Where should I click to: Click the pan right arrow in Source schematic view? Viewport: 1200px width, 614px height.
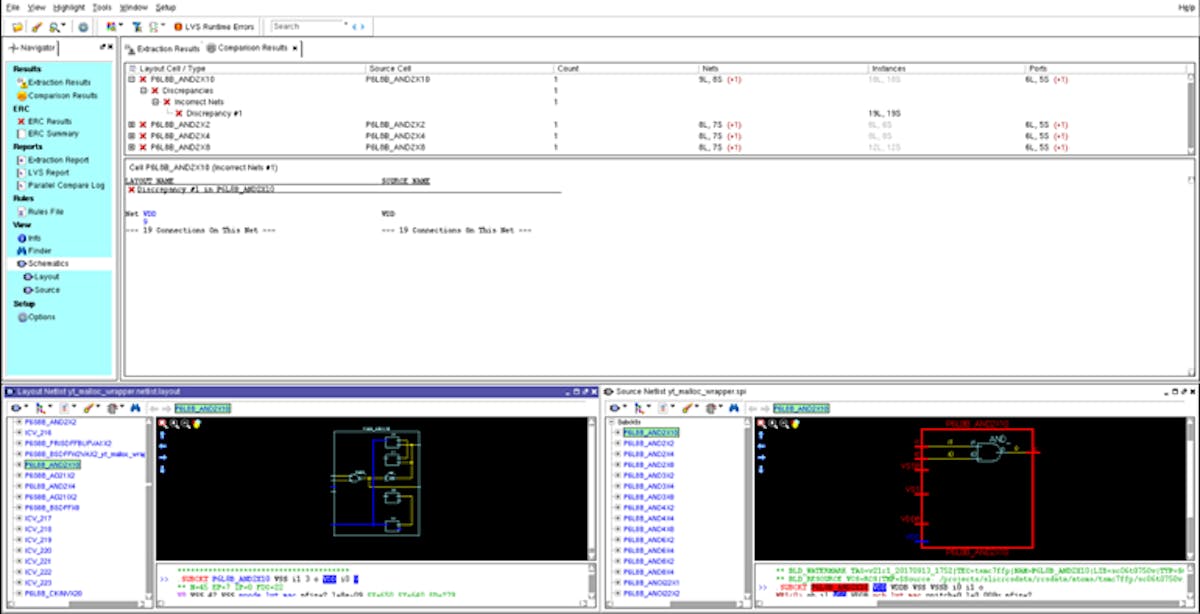click(x=763, y=458)
